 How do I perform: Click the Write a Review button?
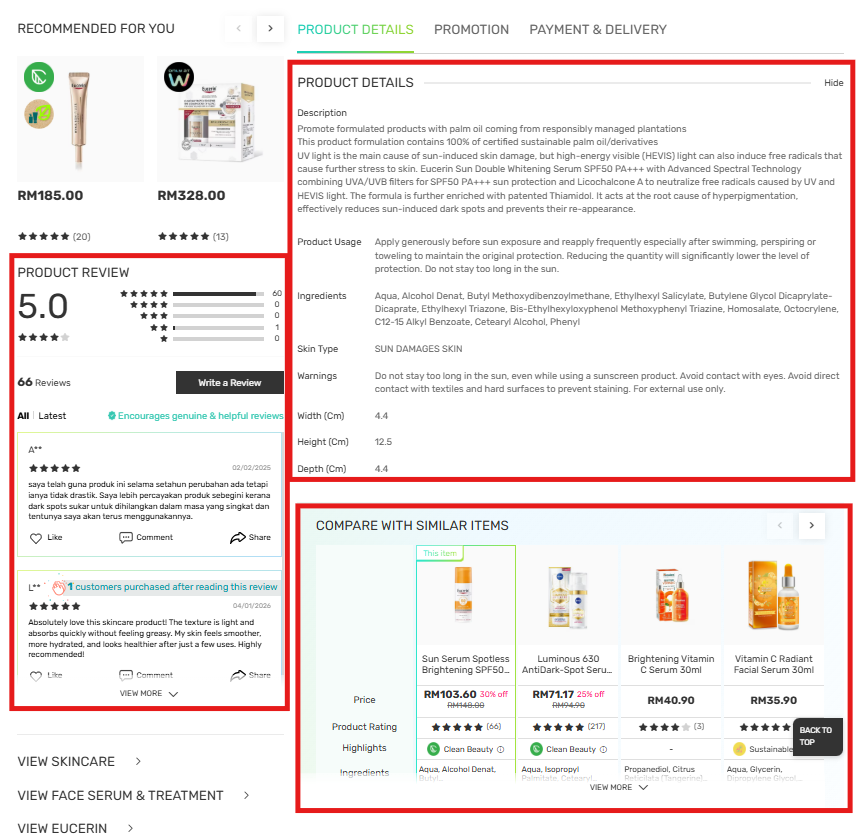coord(230,383)
